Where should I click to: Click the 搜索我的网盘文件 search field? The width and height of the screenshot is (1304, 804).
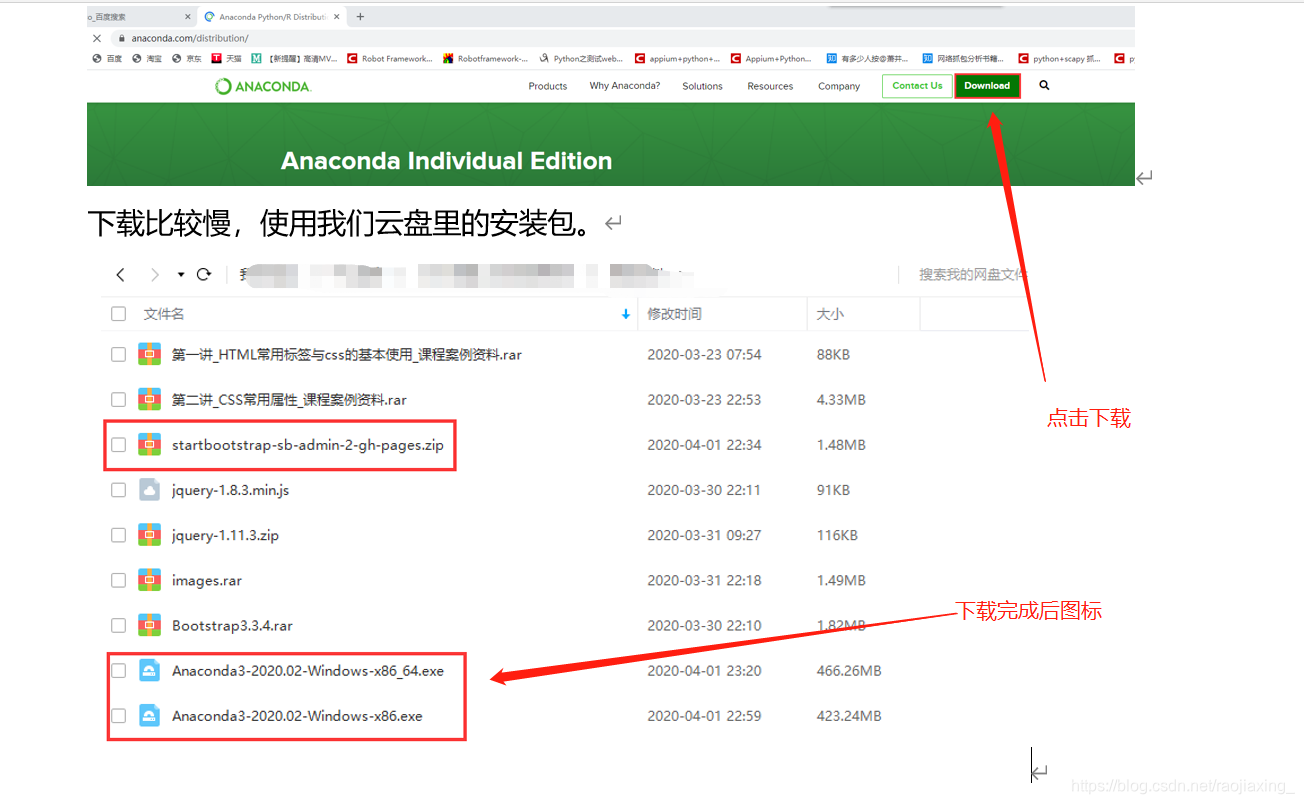[972, 274]
